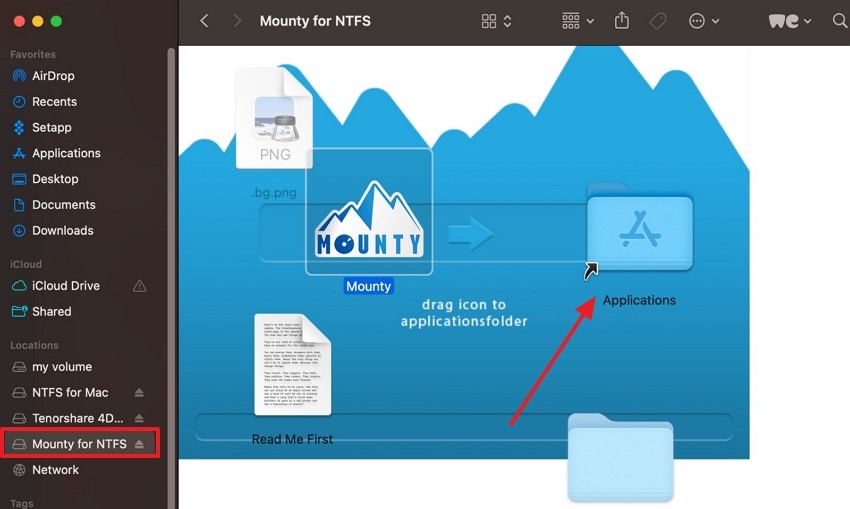Select the .bg.png file thumbnail
Image resolution: width=850 pixels, height=509 pixels.
[x=274, y=118]
